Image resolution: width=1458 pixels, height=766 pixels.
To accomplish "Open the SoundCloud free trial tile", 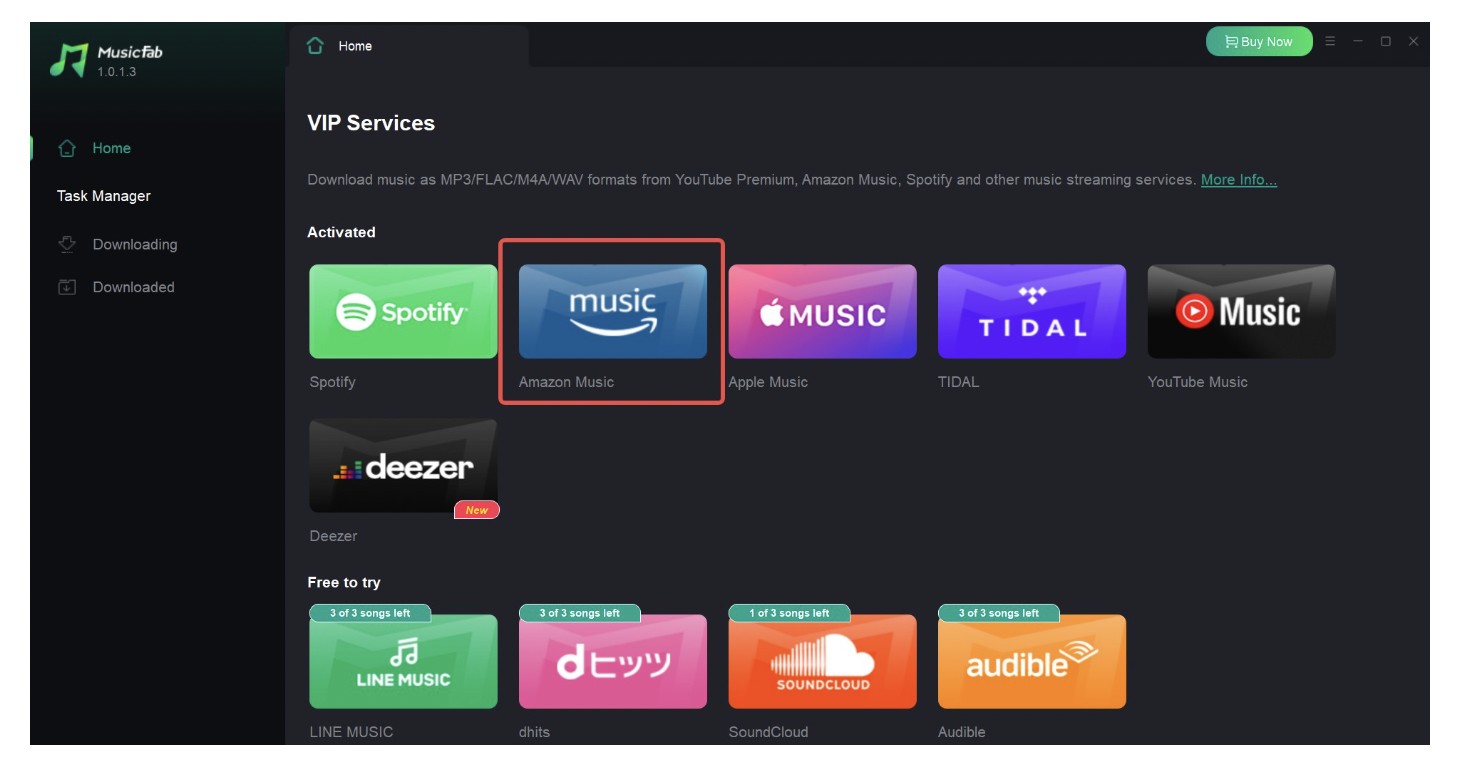I will tap(822, 661).
